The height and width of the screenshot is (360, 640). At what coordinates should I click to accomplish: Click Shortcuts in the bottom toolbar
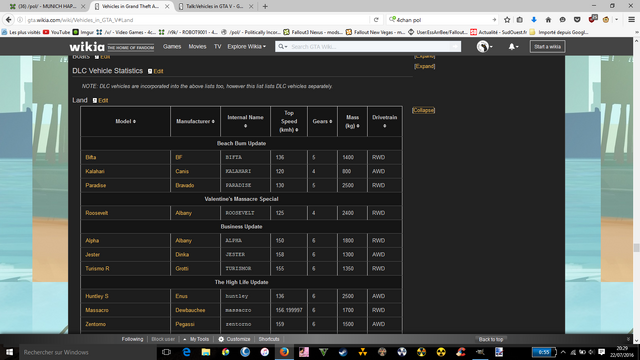coord(269,339)
